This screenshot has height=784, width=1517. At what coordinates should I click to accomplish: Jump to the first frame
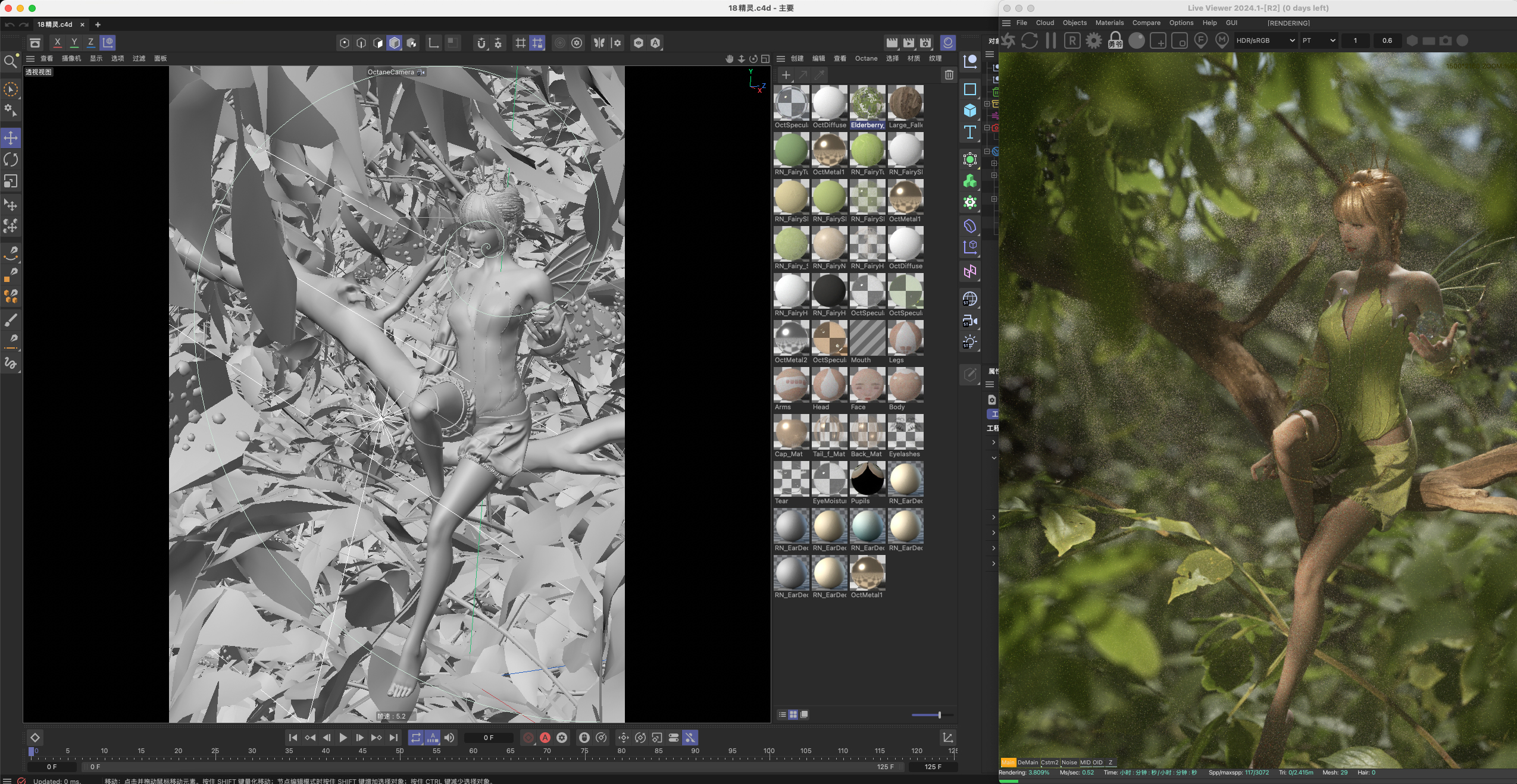pyautogui.click(x=293, y=738)
